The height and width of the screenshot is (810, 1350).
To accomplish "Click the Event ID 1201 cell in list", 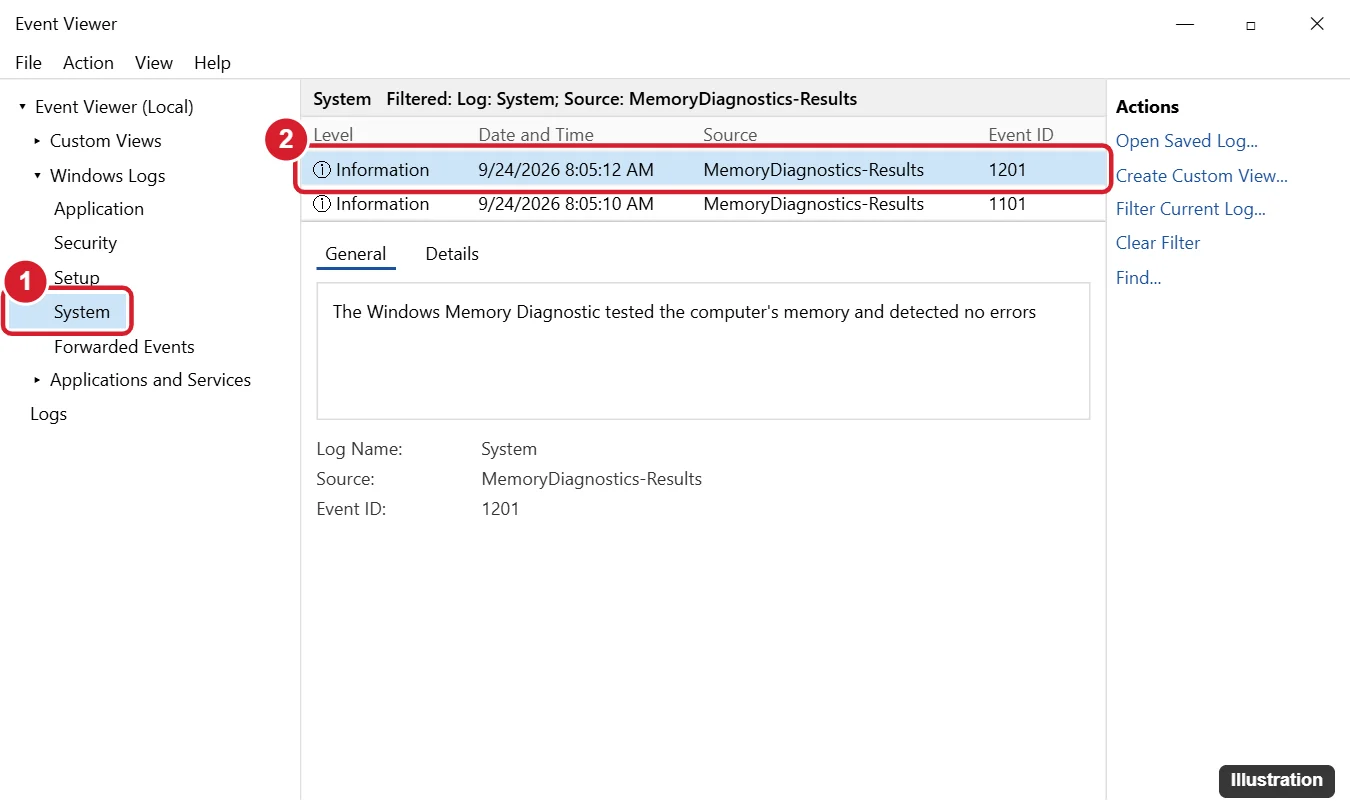I will [1007, 170].
